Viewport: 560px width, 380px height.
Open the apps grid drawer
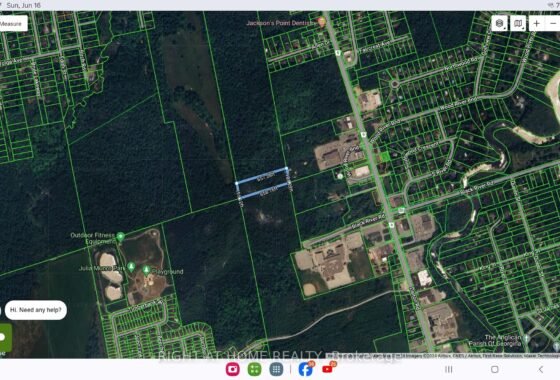click(276, 369)
